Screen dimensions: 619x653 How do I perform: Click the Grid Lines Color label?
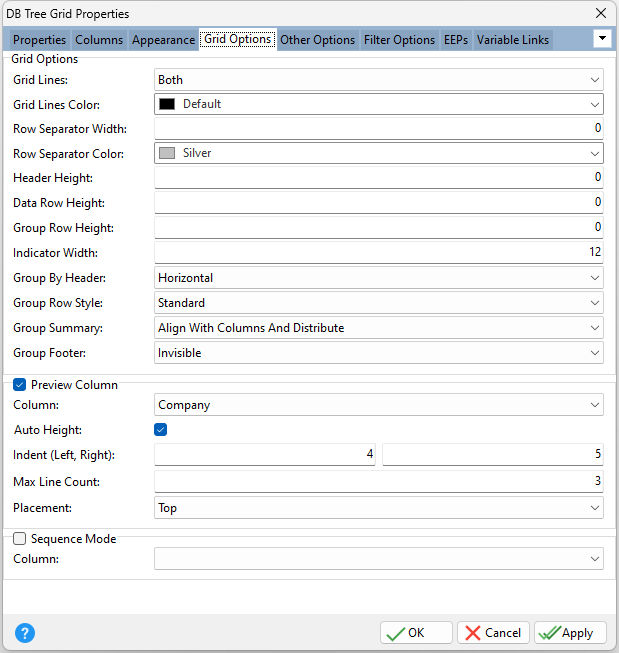click(56, 105)
